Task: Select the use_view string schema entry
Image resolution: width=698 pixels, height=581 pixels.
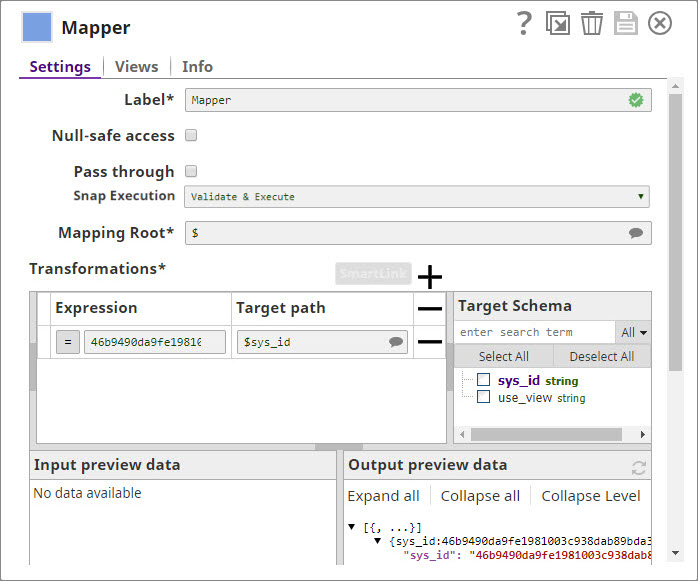Action: pyautogui.click(x=541, y=398)
